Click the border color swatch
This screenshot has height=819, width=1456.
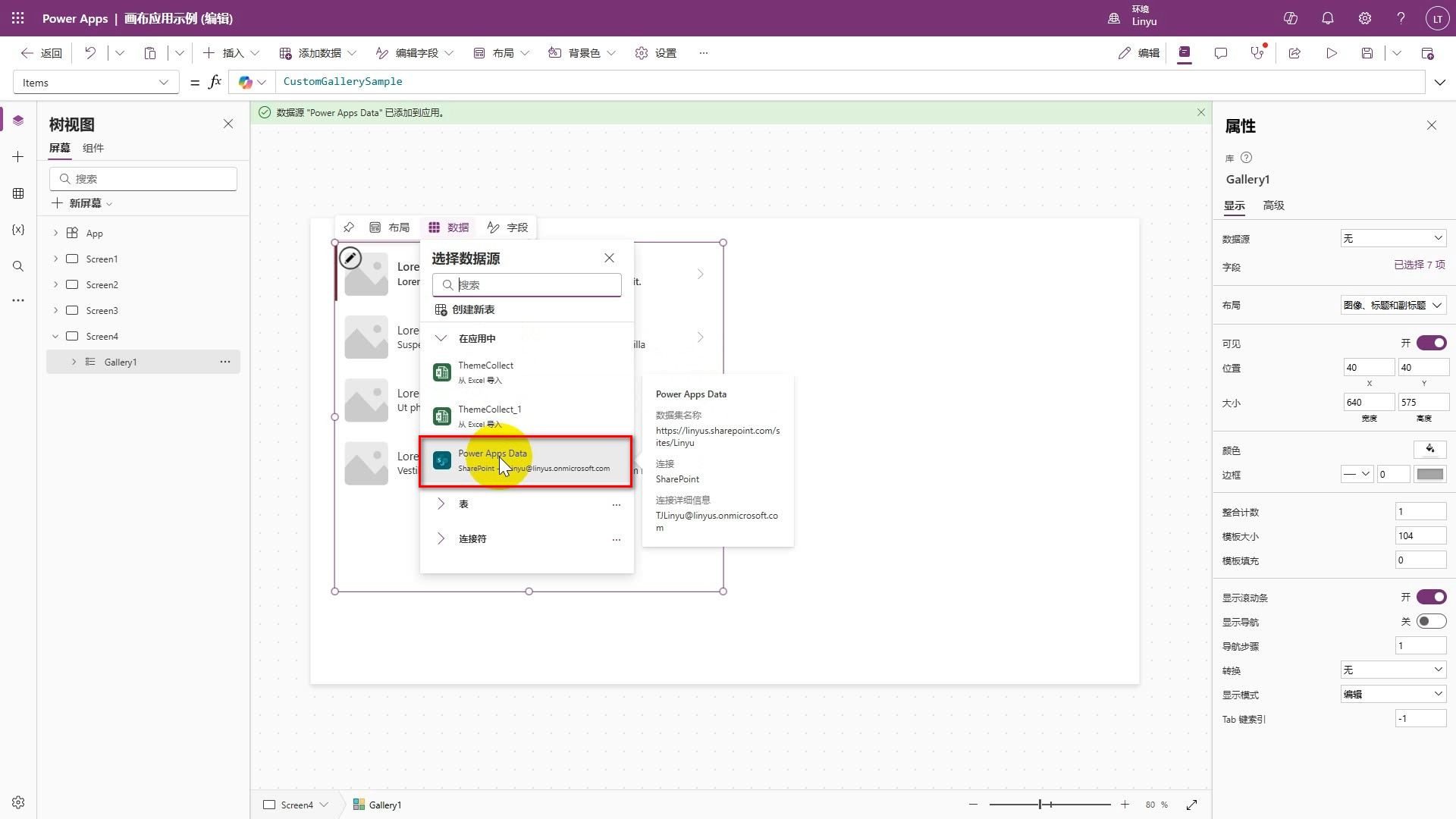[1430, 475]
